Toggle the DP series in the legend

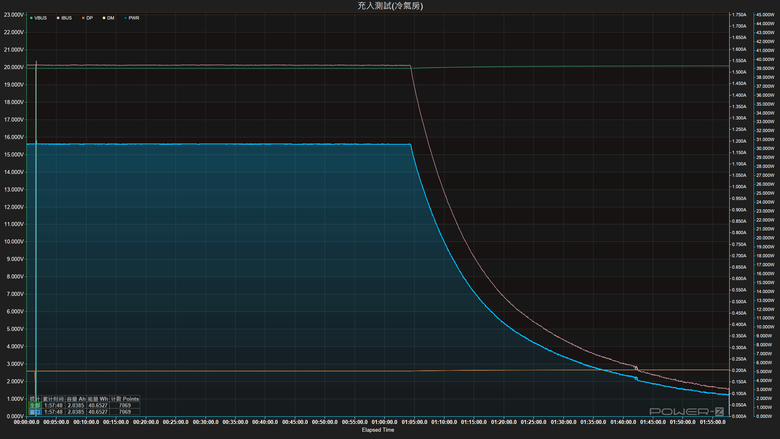pos(88,18)
